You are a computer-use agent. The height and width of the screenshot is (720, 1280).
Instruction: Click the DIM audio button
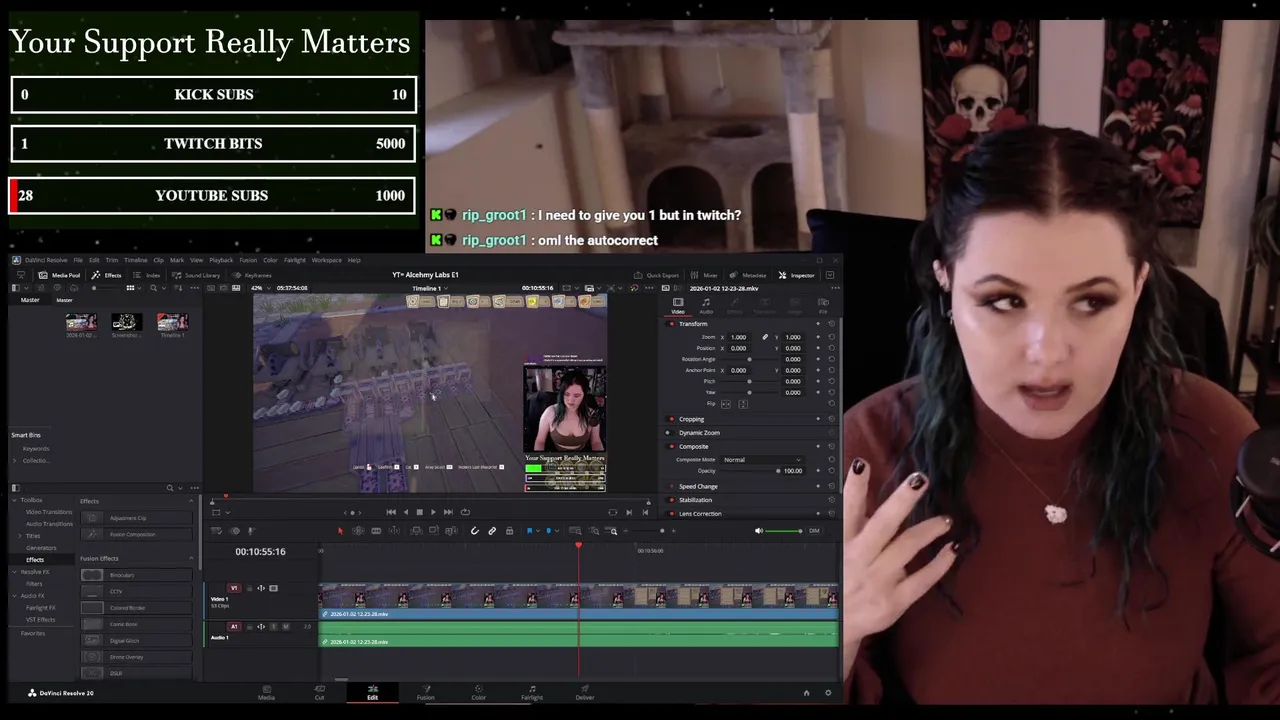pos(814,531)
